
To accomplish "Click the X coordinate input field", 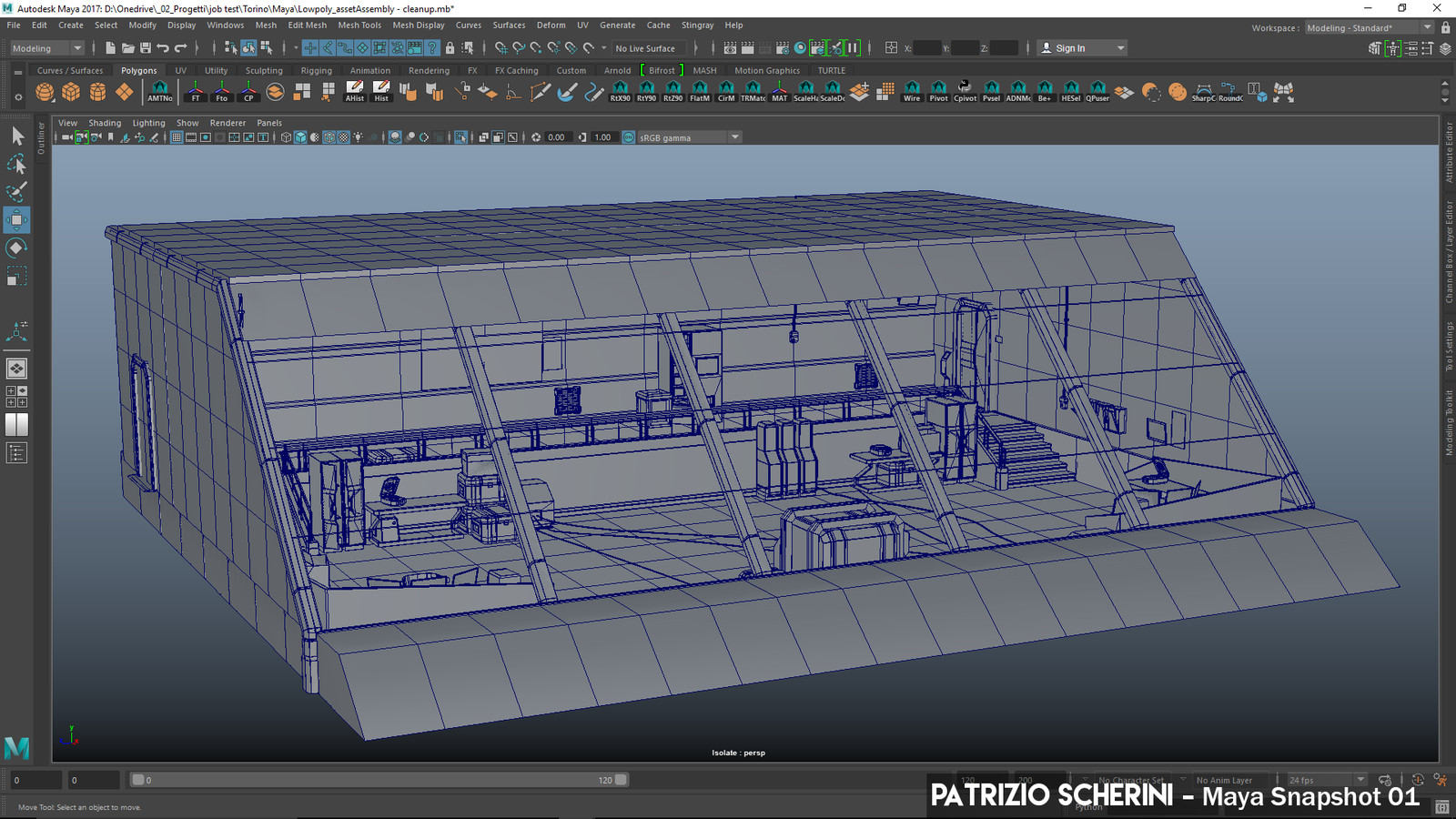I will pyautogui.click(x=926, y=48).
